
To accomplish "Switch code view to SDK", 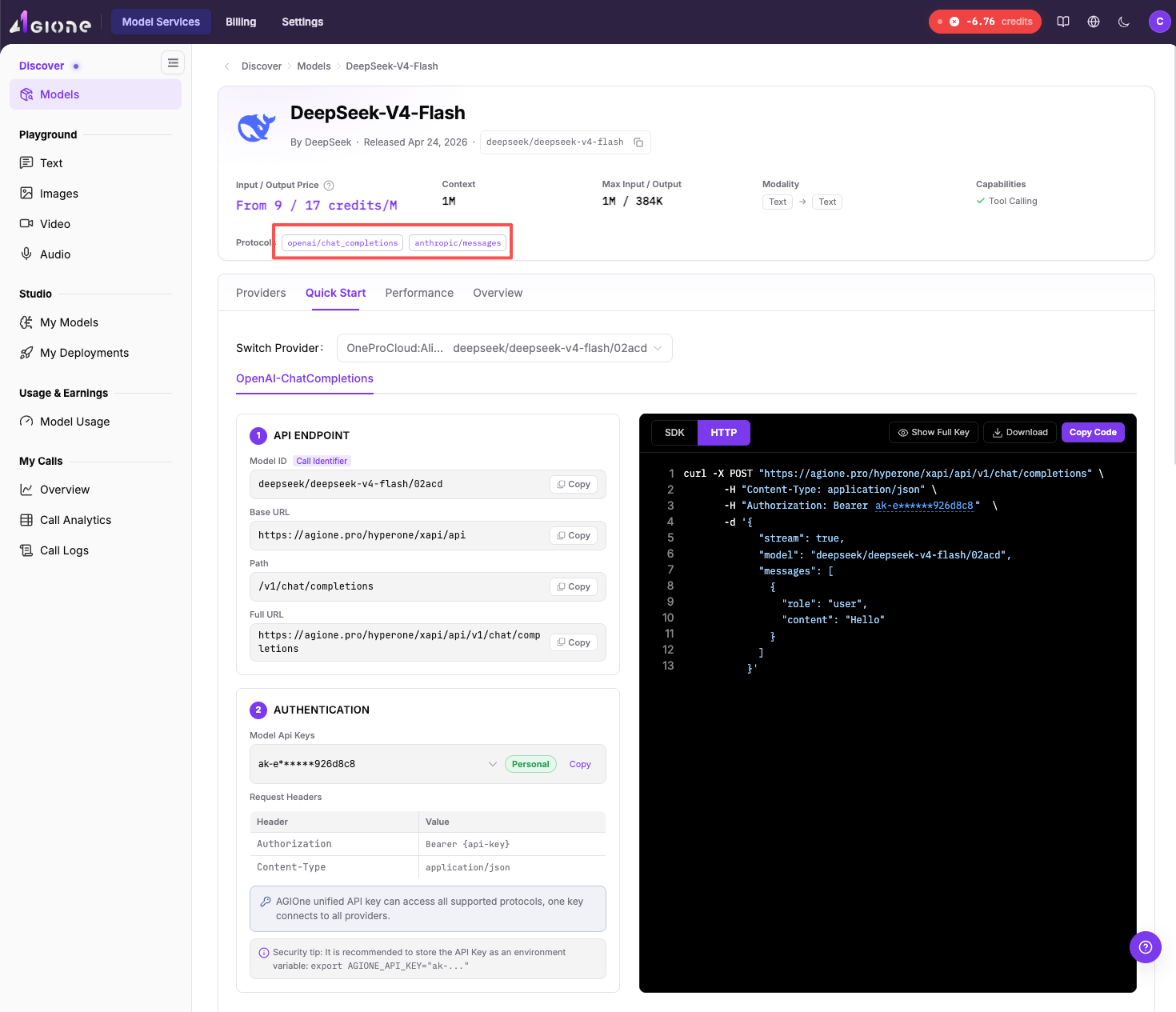I will pyautogui.click(x=674, y=433).
